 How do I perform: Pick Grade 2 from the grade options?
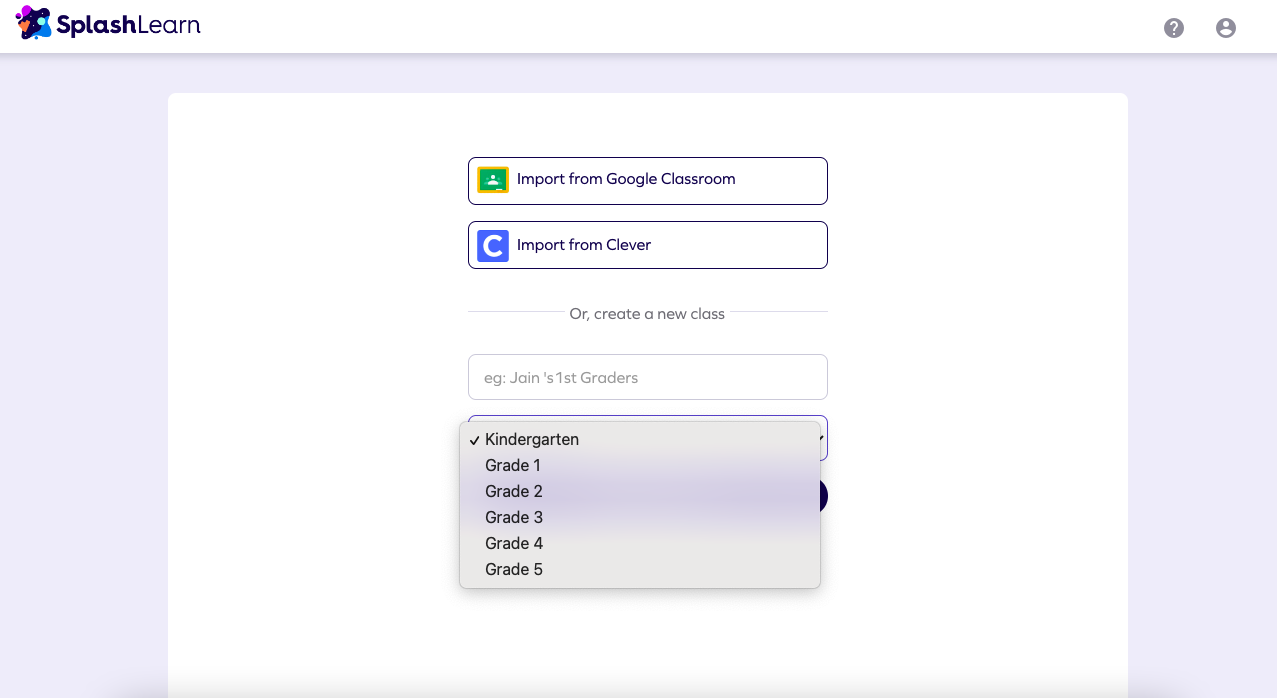pos(514,492)
